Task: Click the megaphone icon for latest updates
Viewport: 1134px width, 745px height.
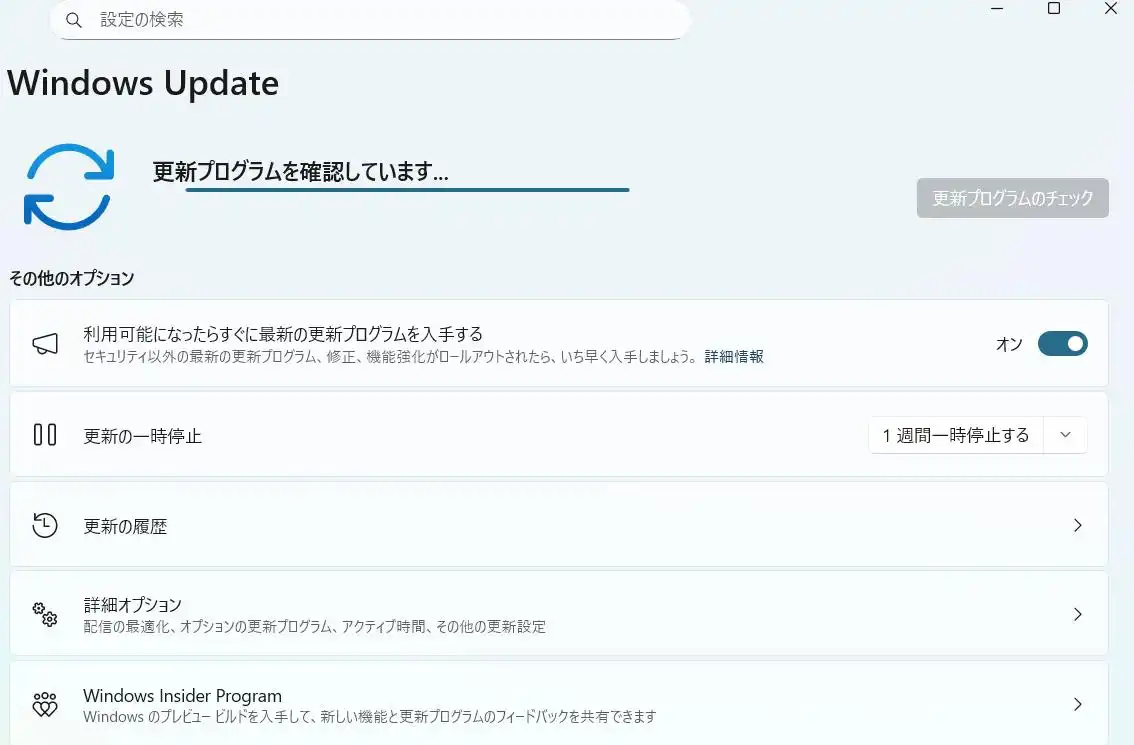Action: click(45, 344)
